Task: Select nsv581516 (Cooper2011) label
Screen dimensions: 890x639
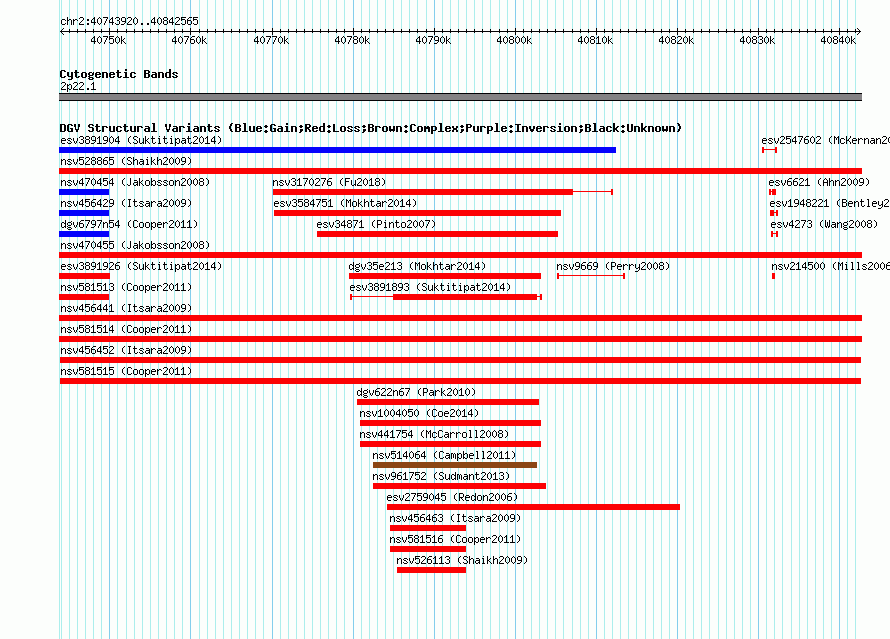Action: pos(455,539)
